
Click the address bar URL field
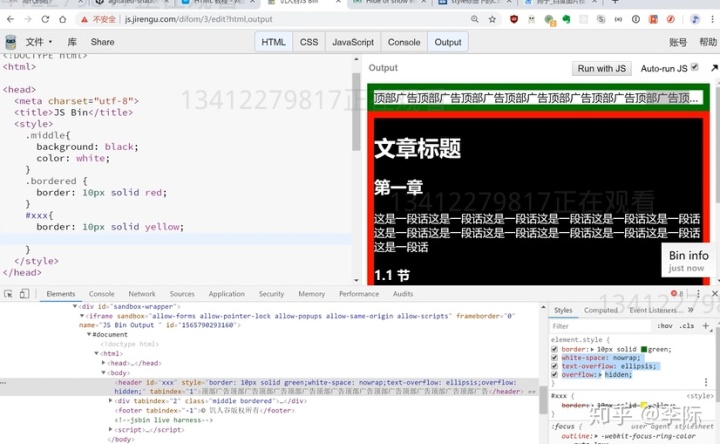tap(294, 19)
